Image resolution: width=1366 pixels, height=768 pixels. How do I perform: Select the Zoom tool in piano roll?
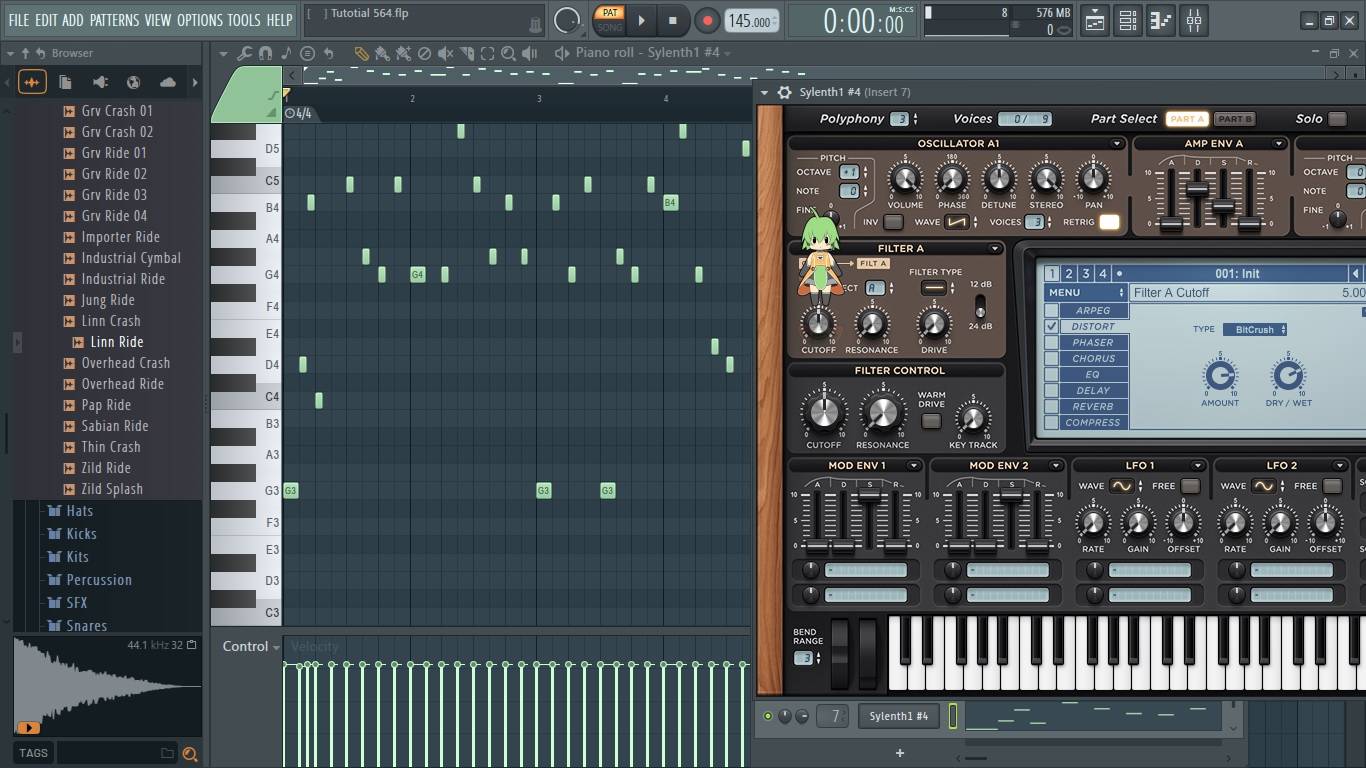(x=508, y=53)
